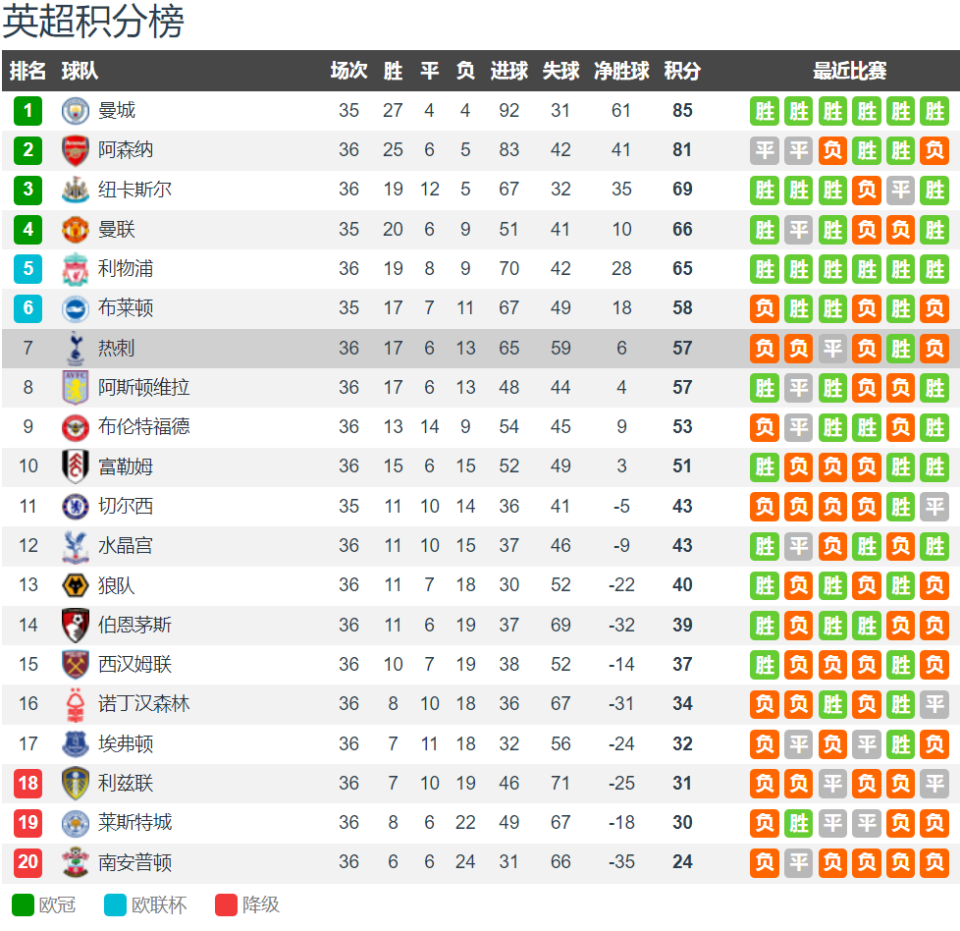Image resolution: width=960 pixels, height=931 pixels.
Task: Open the 布莱顿 team link
Action: (126, 308)
